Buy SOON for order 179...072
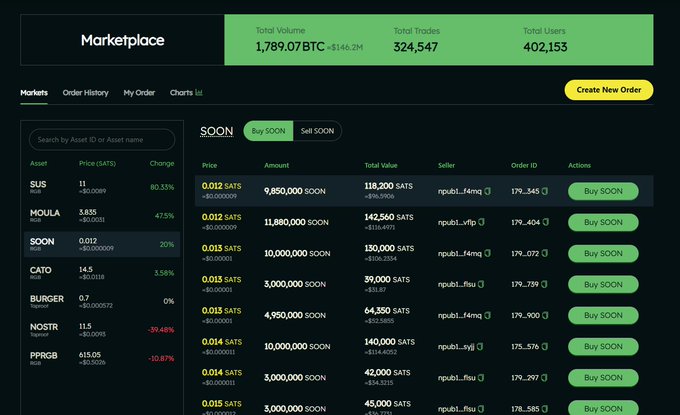The image size is (680, 415). coord(603,253)
